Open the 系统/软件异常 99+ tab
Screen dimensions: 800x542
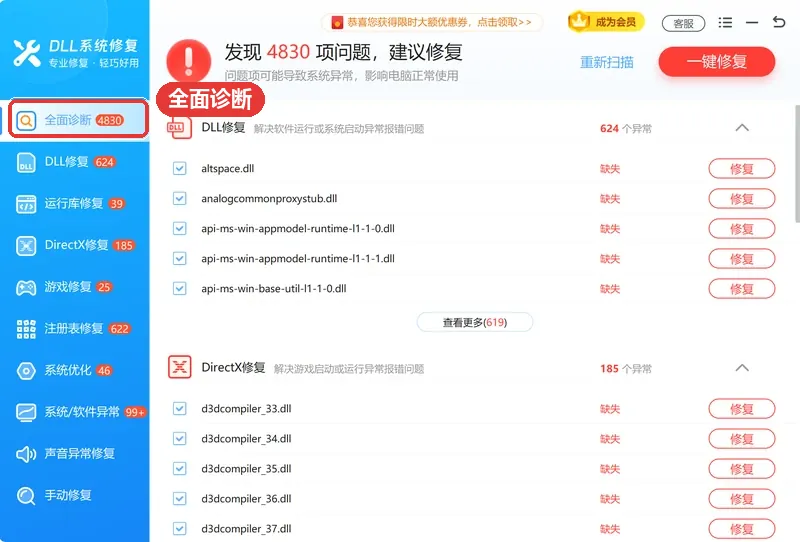pyautogui.click(x=74, y=412)
